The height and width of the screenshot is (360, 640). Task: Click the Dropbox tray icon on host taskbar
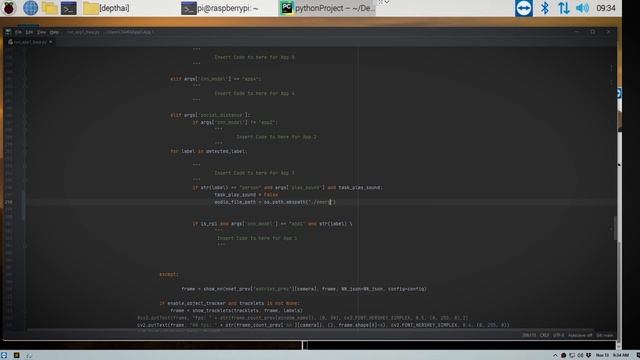[588, 356]
